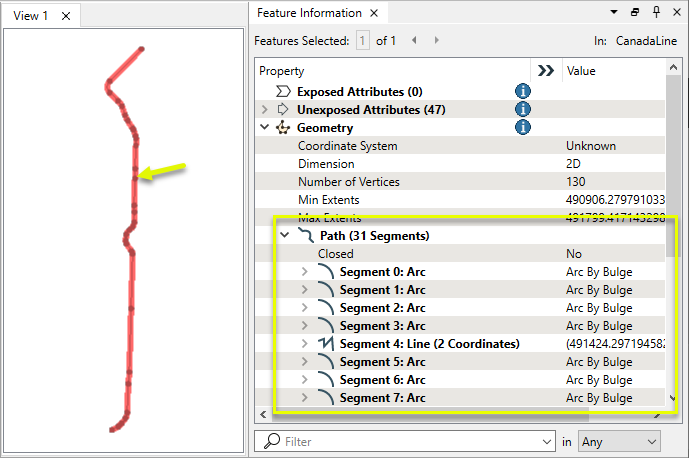Collapse the Path (31 Segments) node
Image resolution: width=689 pixels, height=458 pixels.
[x=285, y=236]
